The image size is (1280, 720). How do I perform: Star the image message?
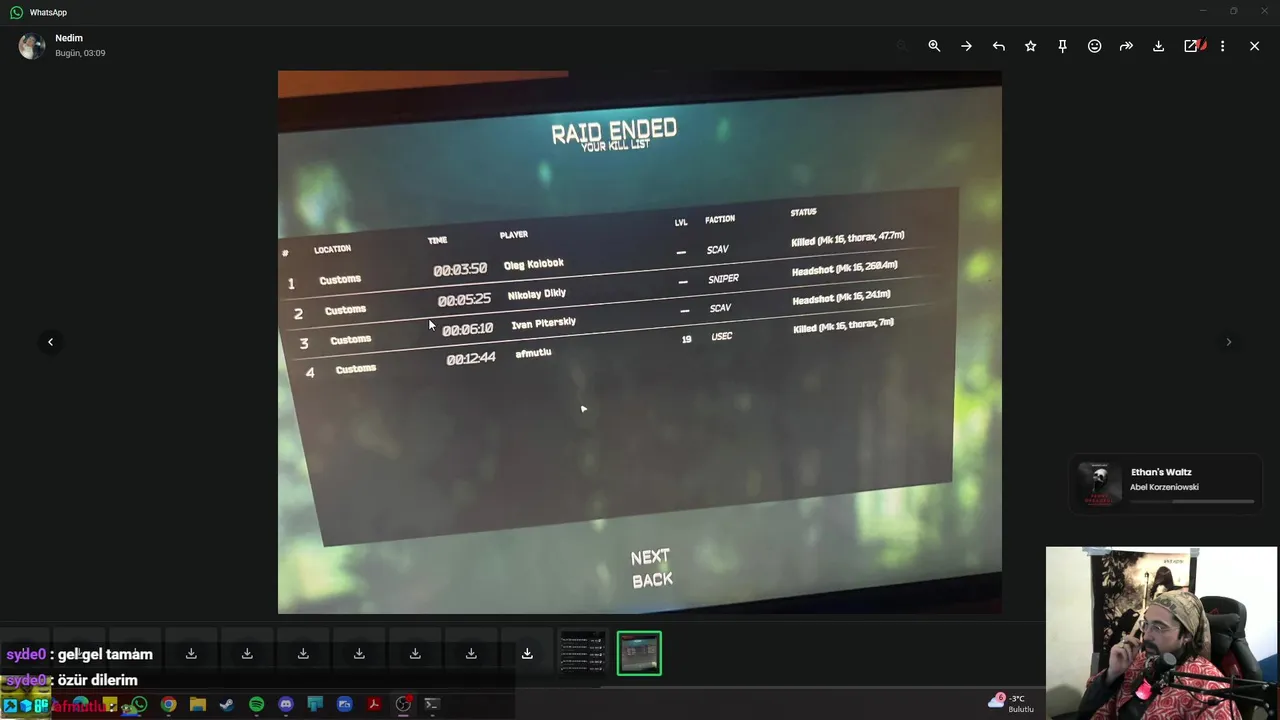tap(1030, 46)
